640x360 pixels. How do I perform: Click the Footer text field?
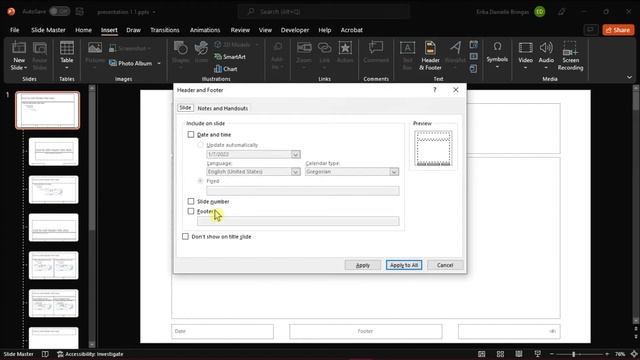click(298, 221)
